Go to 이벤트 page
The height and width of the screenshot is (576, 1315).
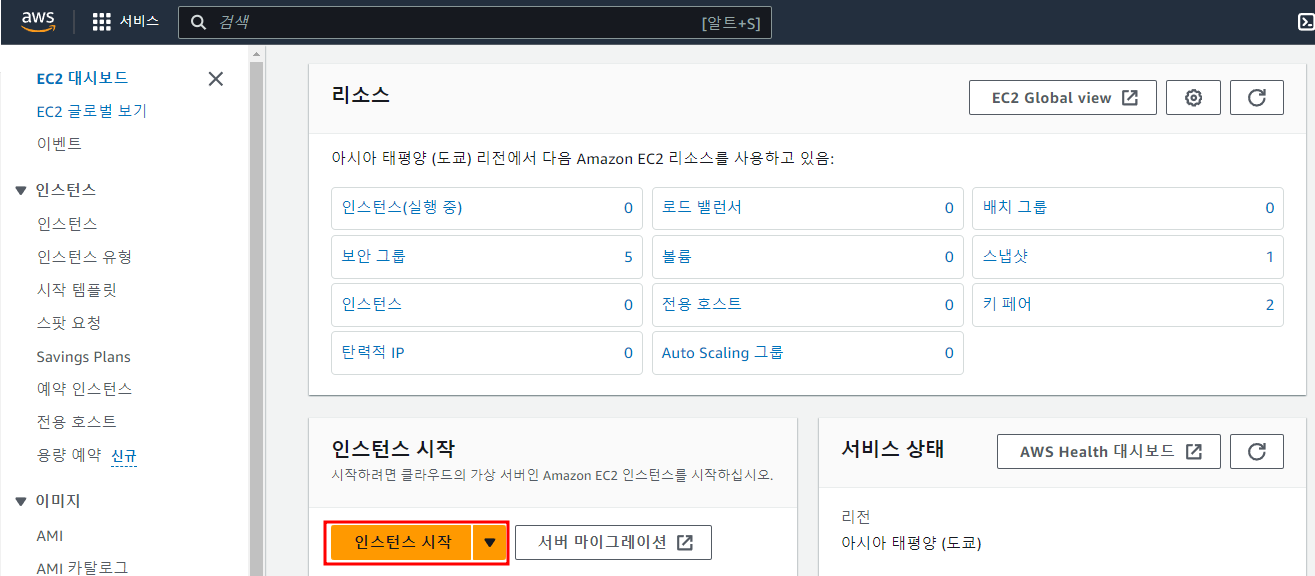click(59, 144)
